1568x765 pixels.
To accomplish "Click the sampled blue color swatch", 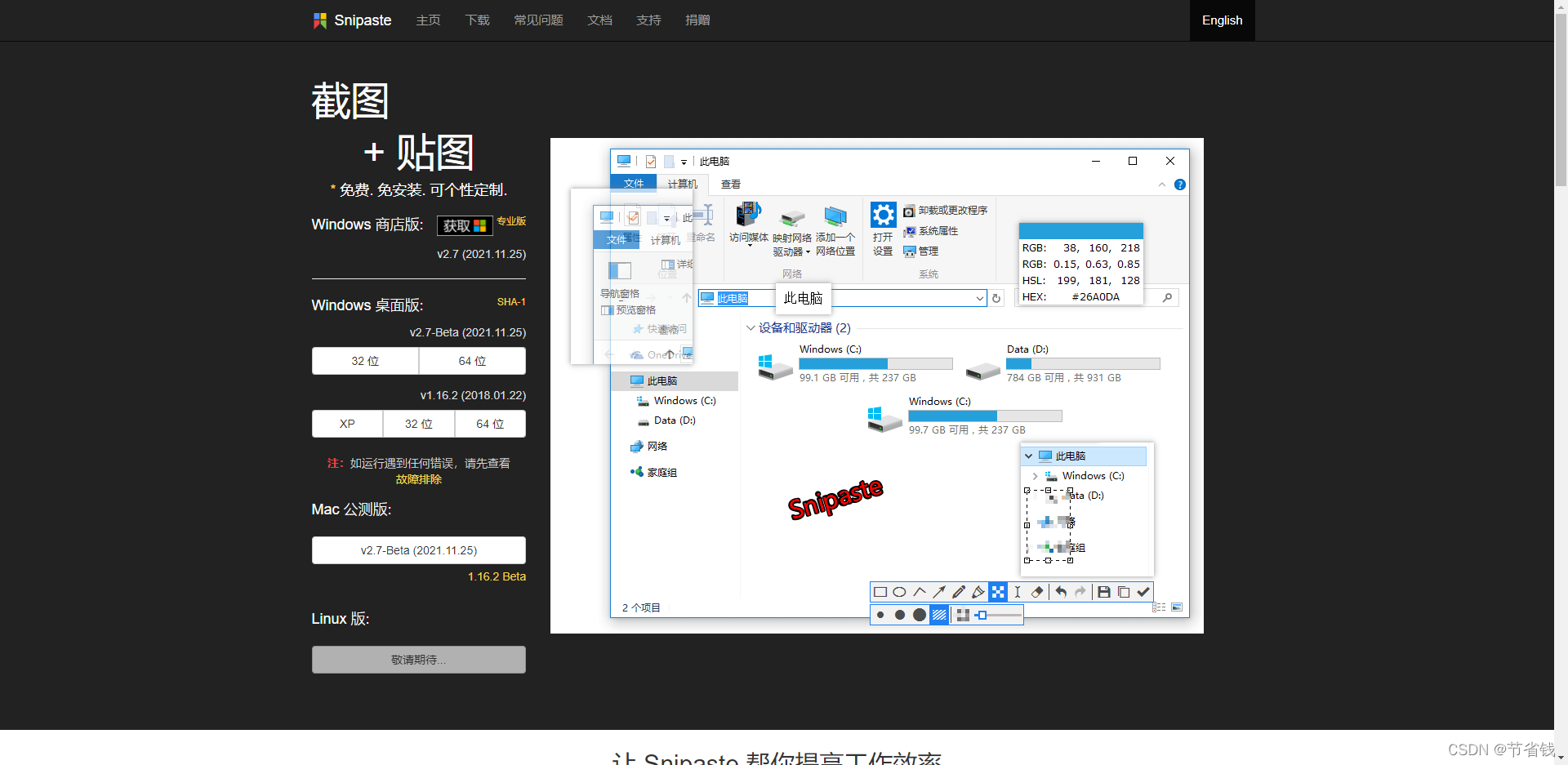I will pos(1080,231).
